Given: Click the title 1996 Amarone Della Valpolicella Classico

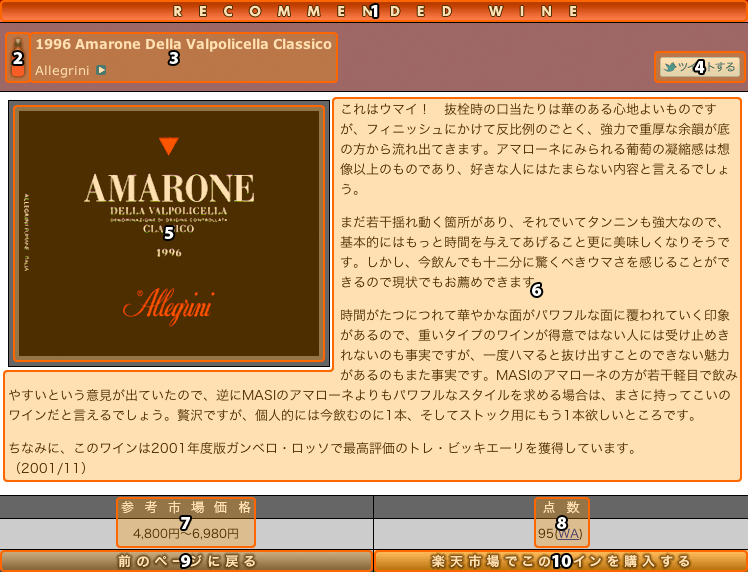Looking at the screenshot, I should (183, 44).
